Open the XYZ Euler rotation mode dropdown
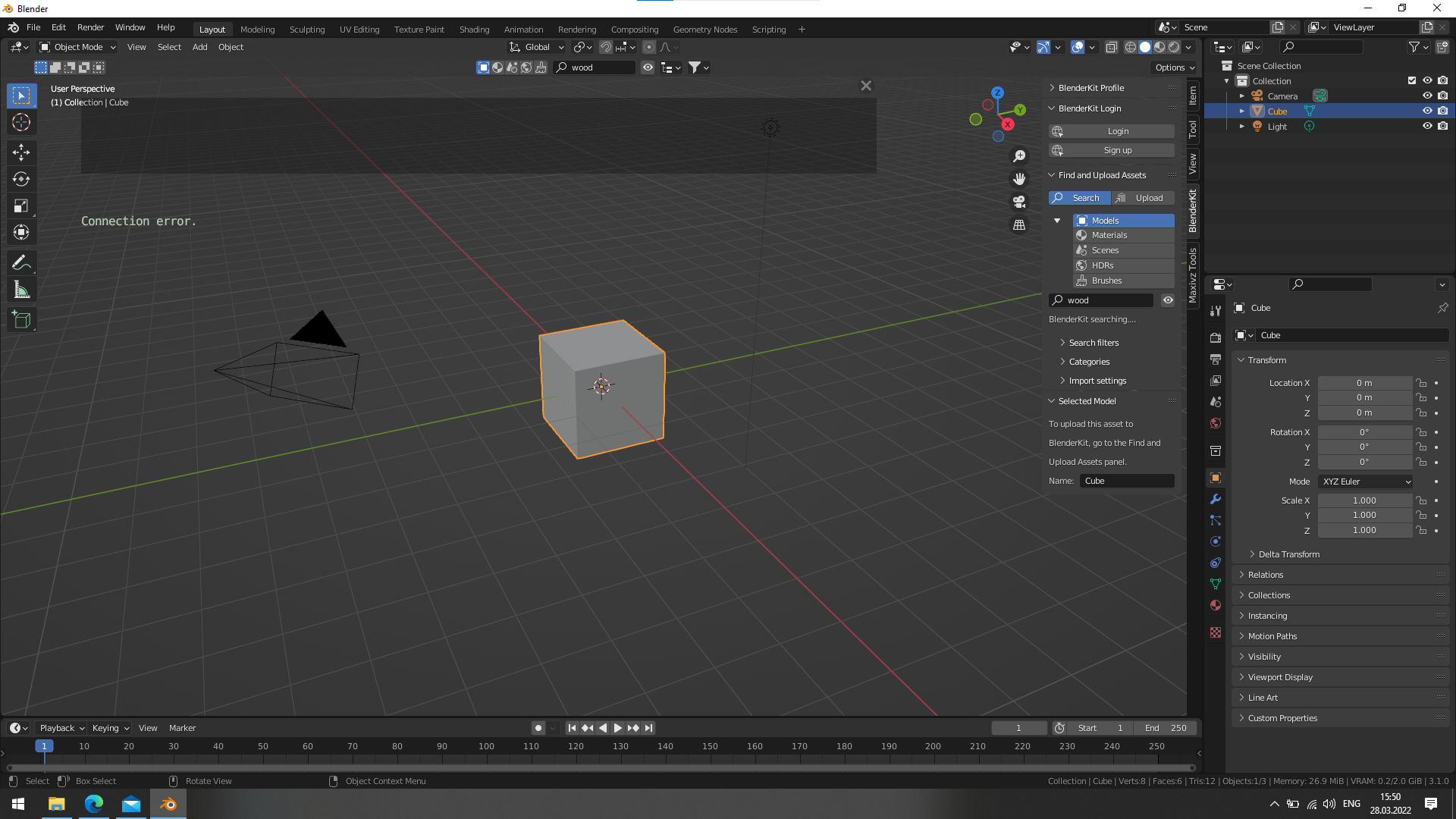Image resolution: width=1456 pixels, height=819 pixels. pyautogui.click(x=1364, y=482)
